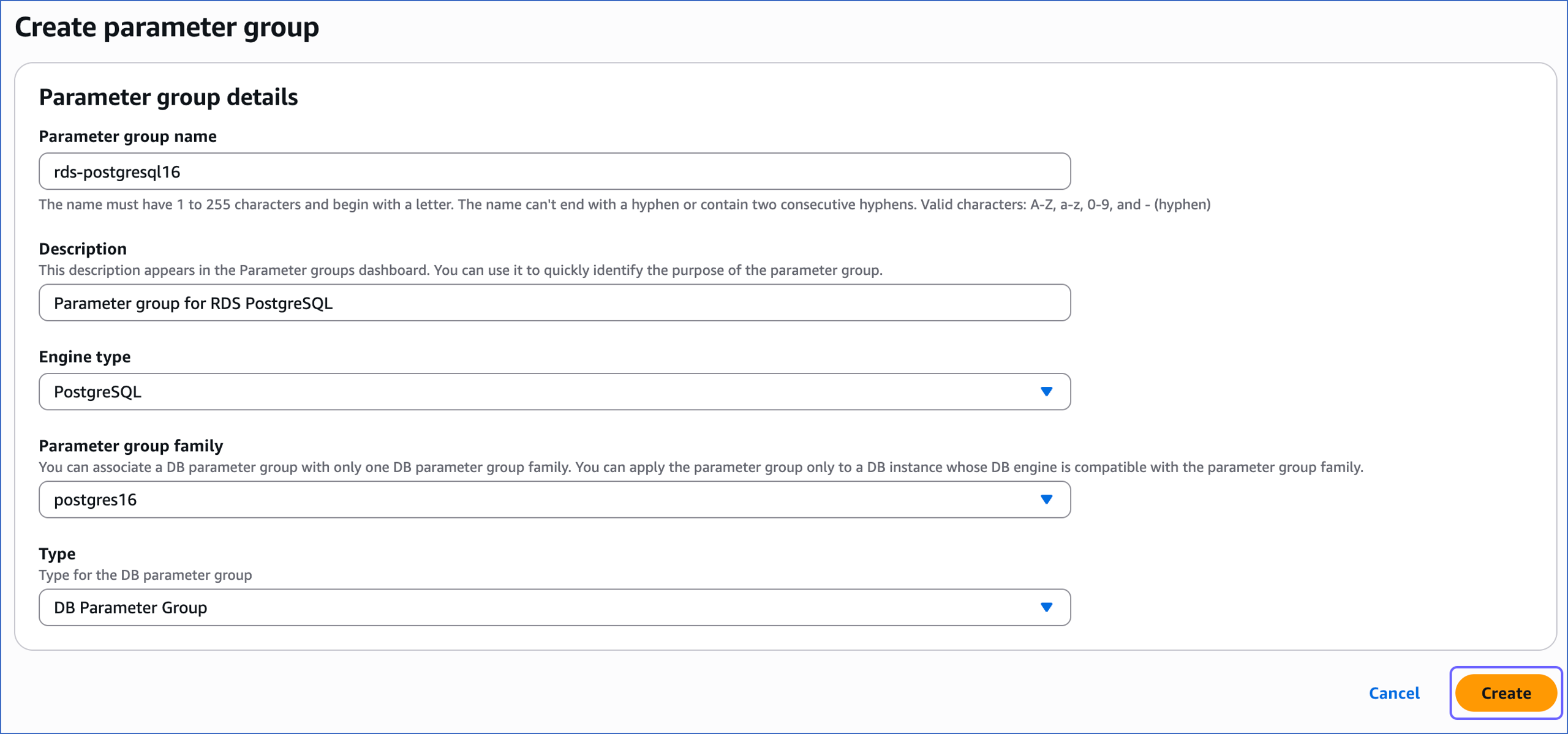Click the Type for DB parameter group label

pos(145,575)
